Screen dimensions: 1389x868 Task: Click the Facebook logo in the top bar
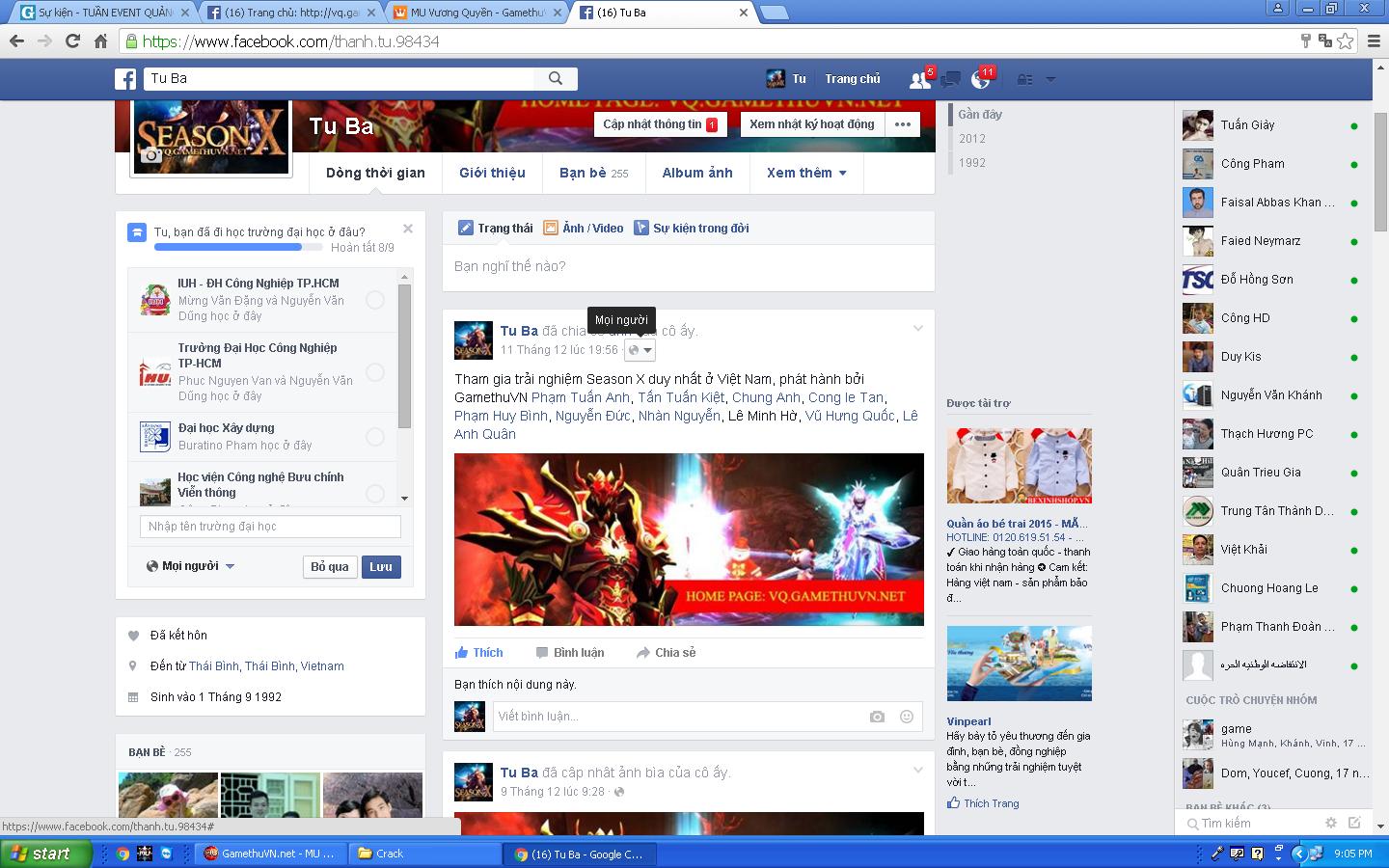click(x=125, y=79)
